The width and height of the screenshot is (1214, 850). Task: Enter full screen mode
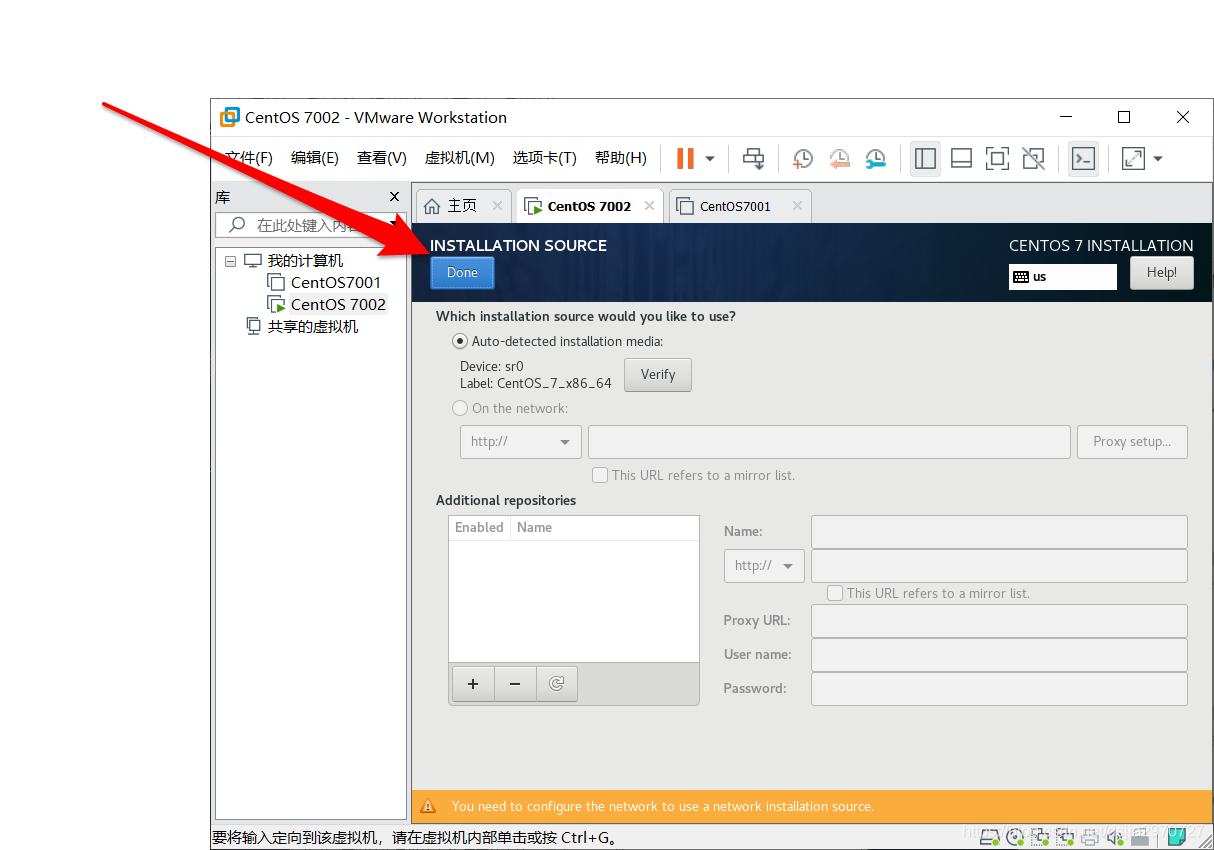pos(997,158)
